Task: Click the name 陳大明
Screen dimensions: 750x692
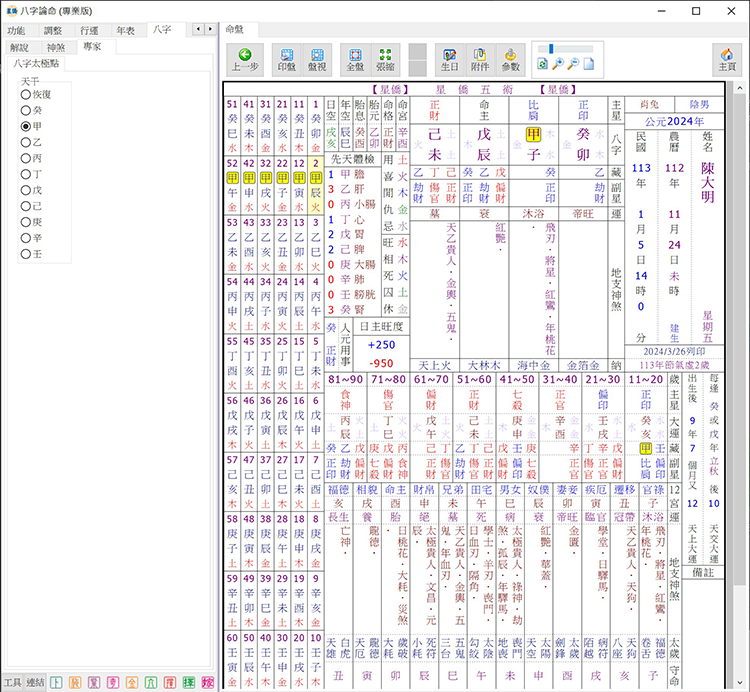Action: pyautogui.click(x=707, y=182)
